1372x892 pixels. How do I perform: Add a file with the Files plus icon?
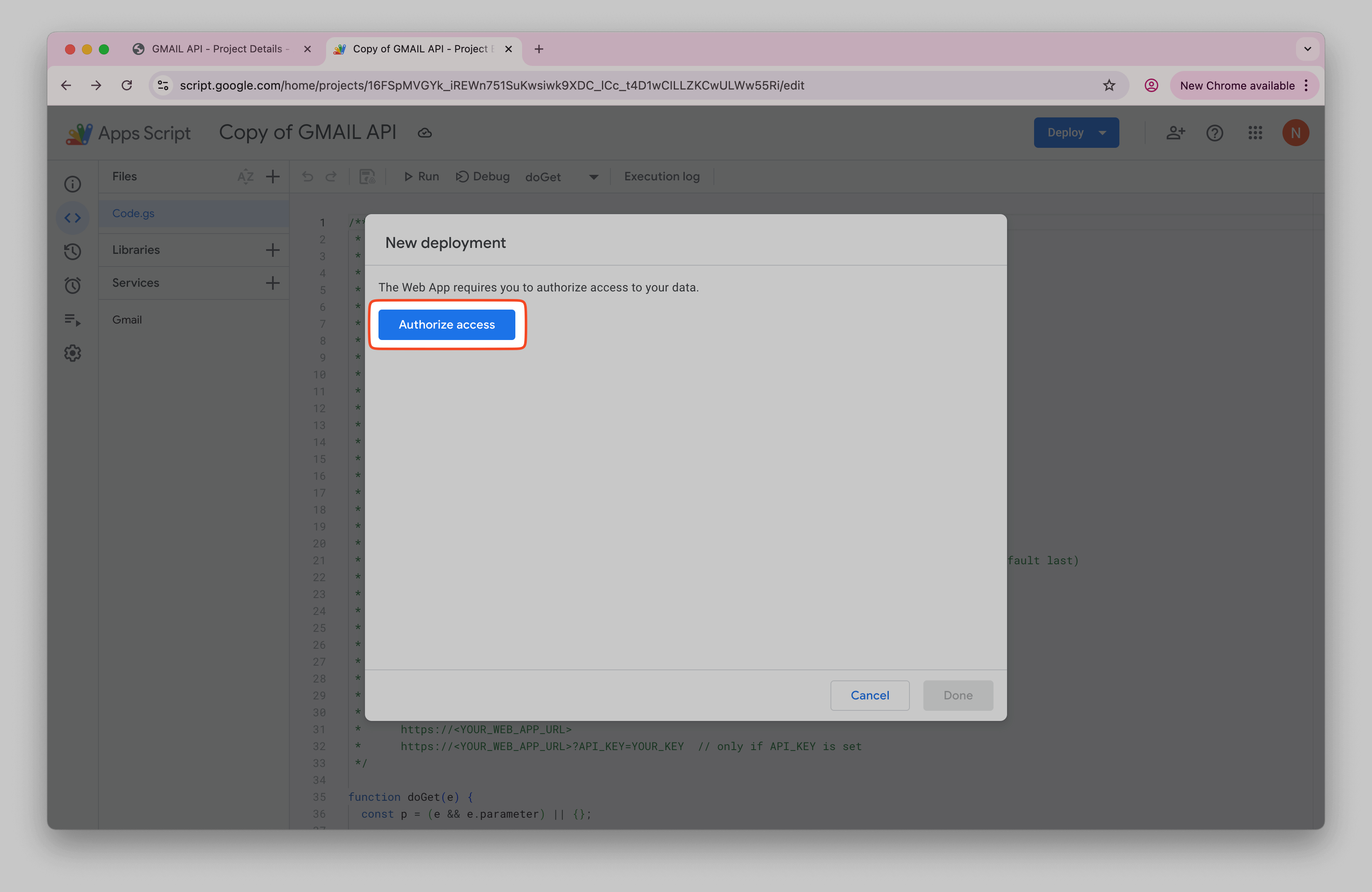[273, 176]
